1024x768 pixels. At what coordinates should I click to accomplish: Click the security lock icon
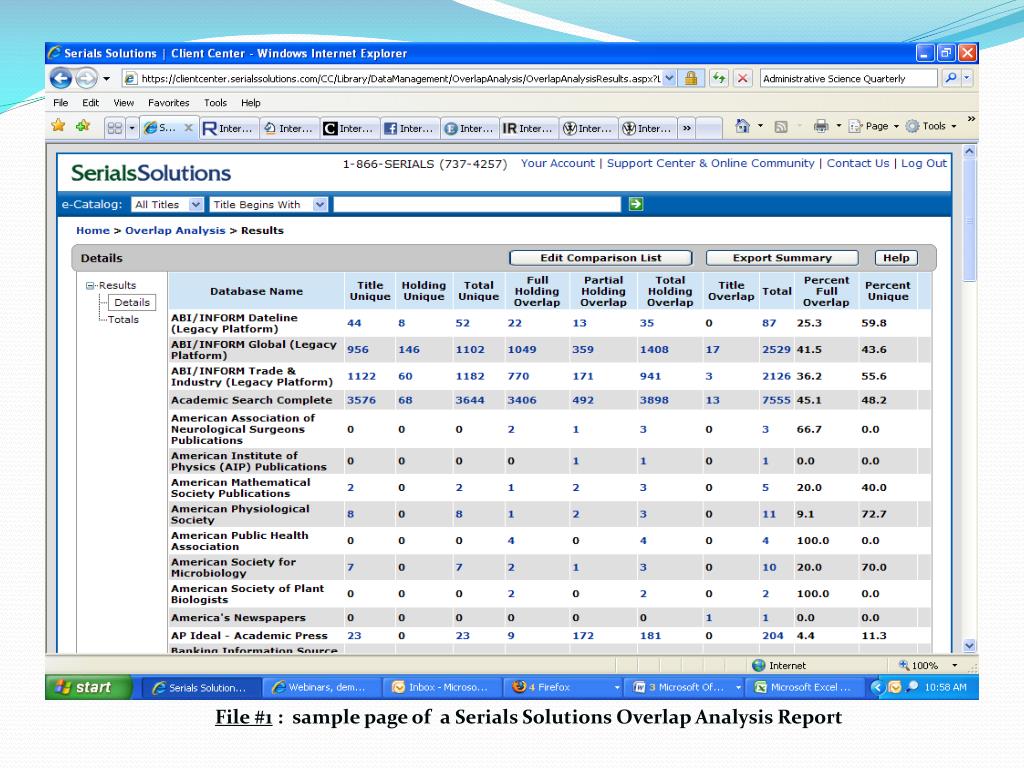tap(690, 78)
